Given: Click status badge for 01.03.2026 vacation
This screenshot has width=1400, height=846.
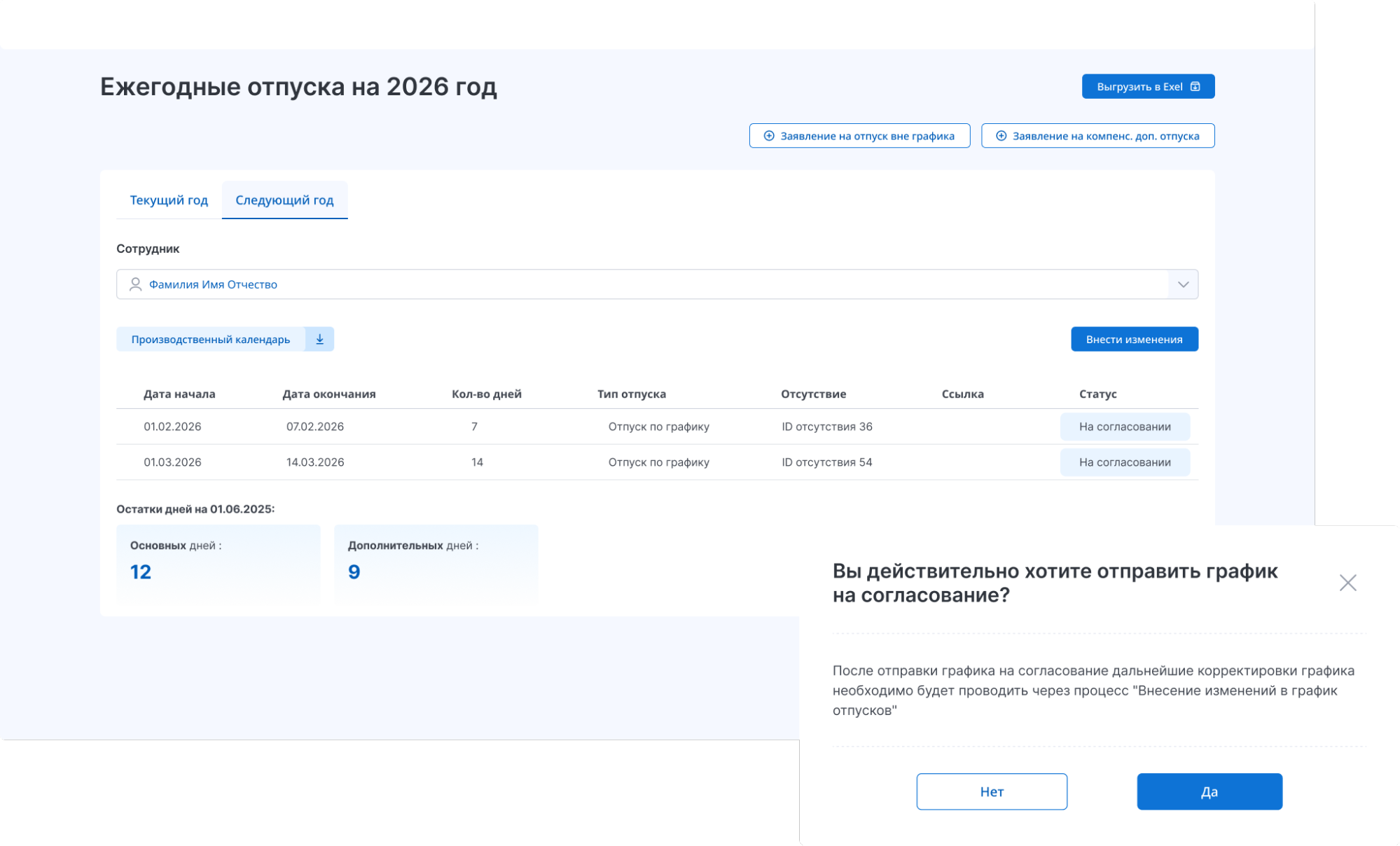Looking at the screenshot, I should [1124, 462].
